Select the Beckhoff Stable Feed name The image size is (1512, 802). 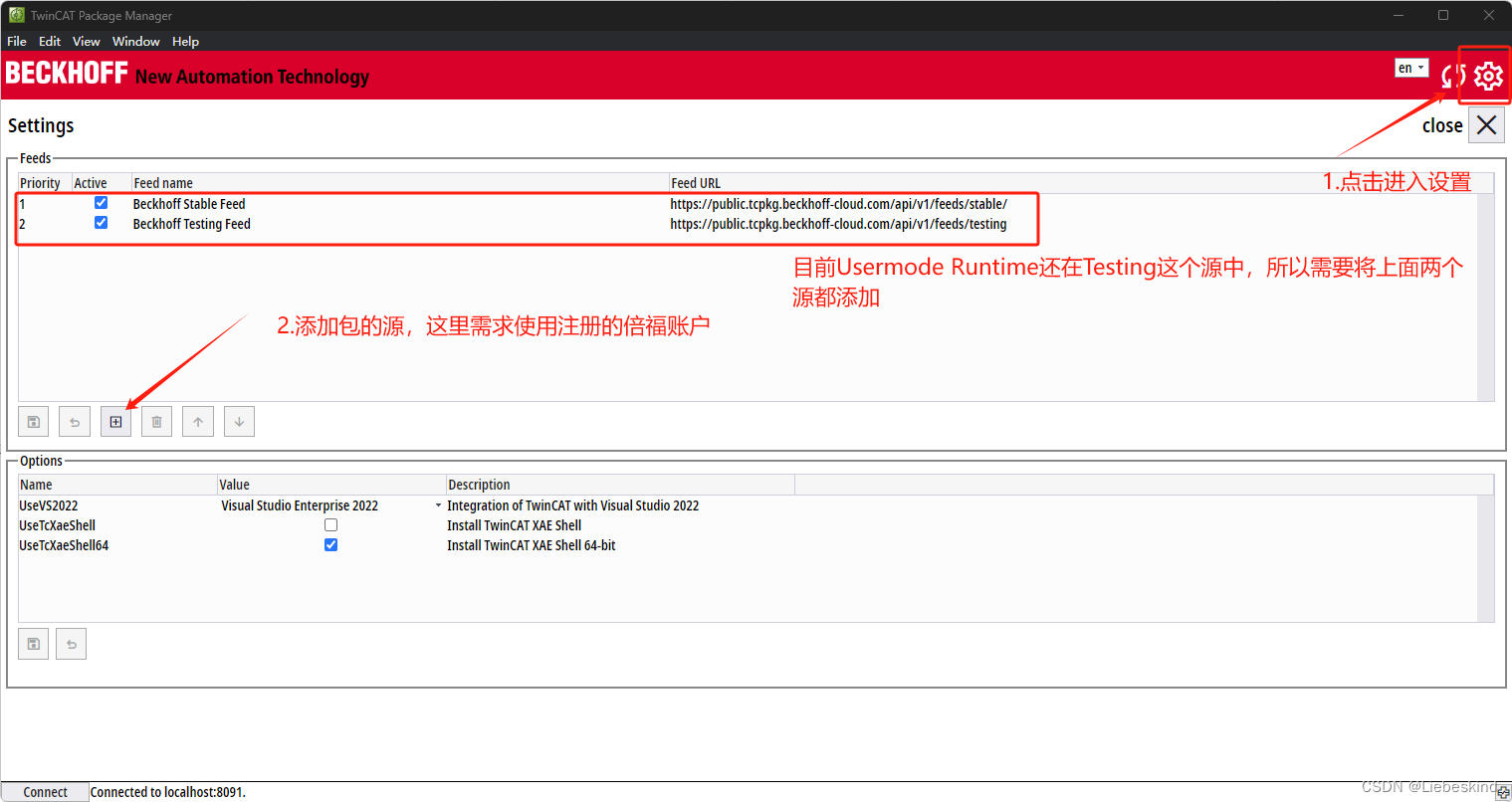click(x=189, y=204)
